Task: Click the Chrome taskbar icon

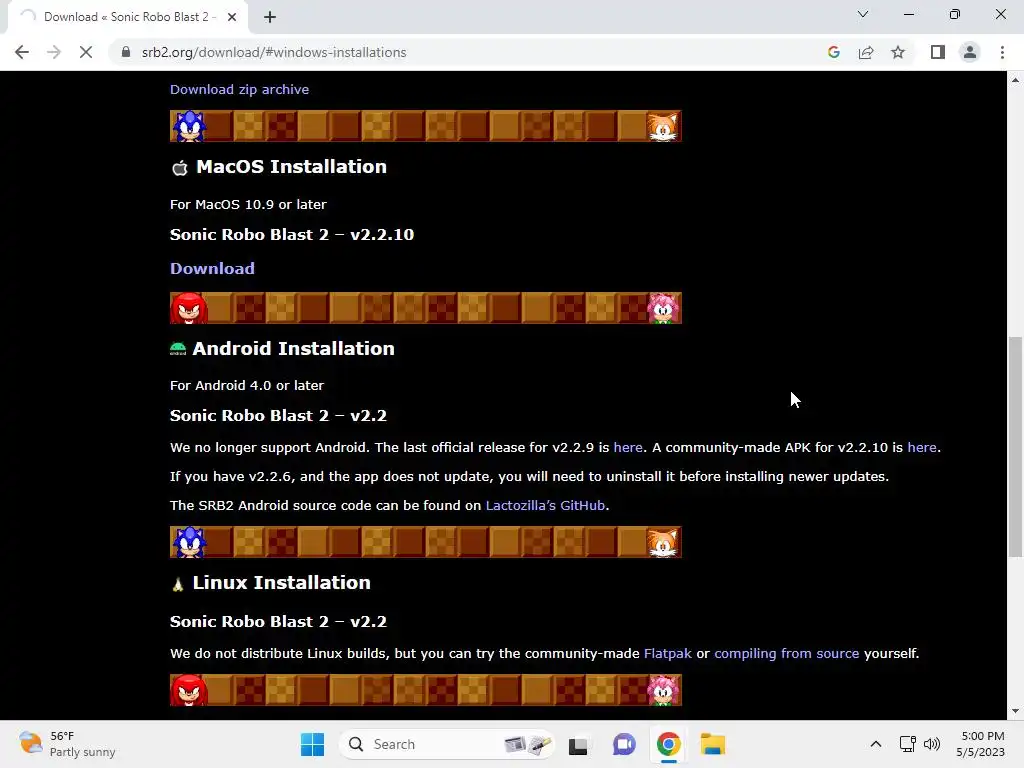Action: pyautogui.click(x=668, y=744)
